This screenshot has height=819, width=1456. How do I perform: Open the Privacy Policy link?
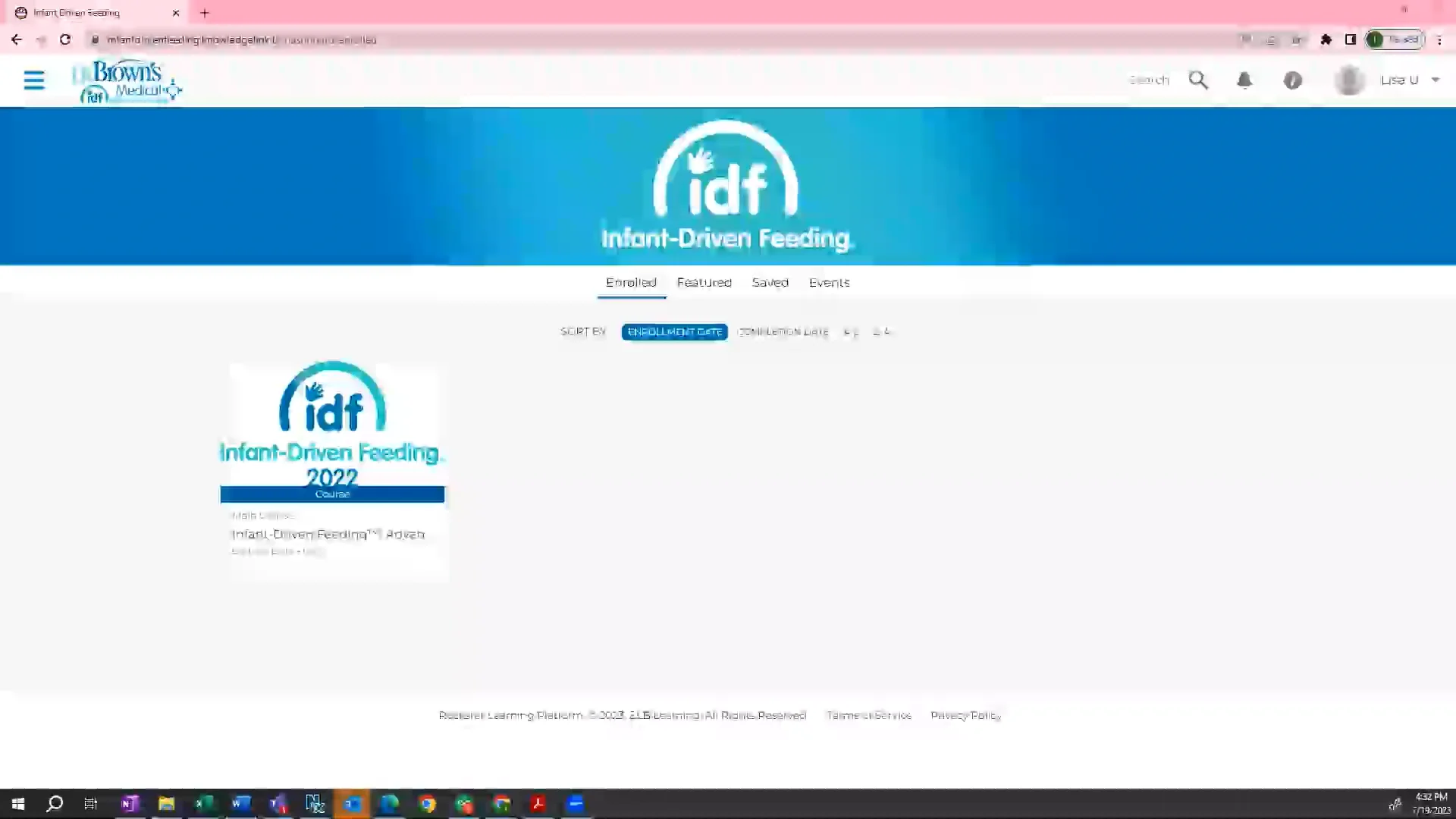click(965, 715)
